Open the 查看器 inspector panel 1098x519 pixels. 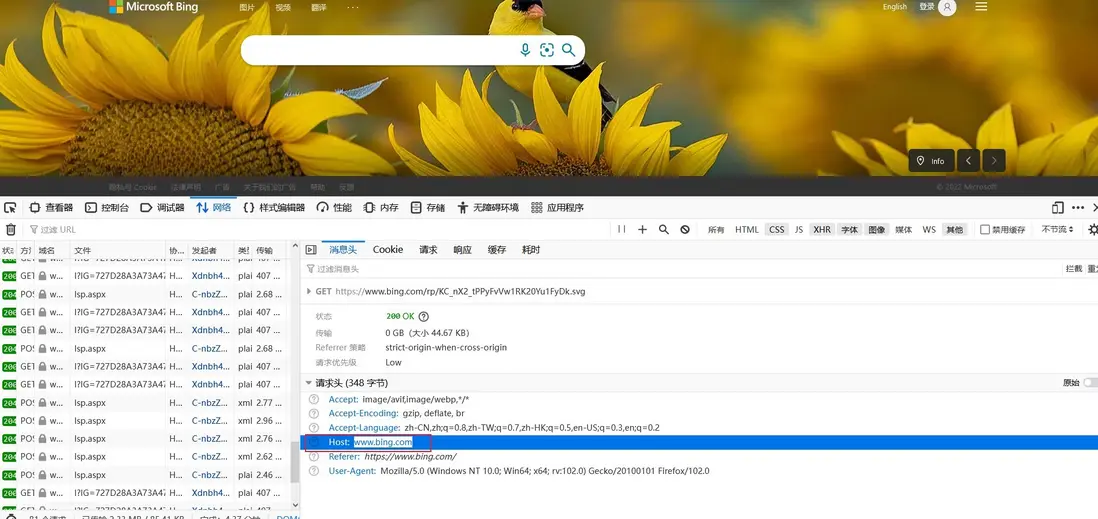click(51, 207)
